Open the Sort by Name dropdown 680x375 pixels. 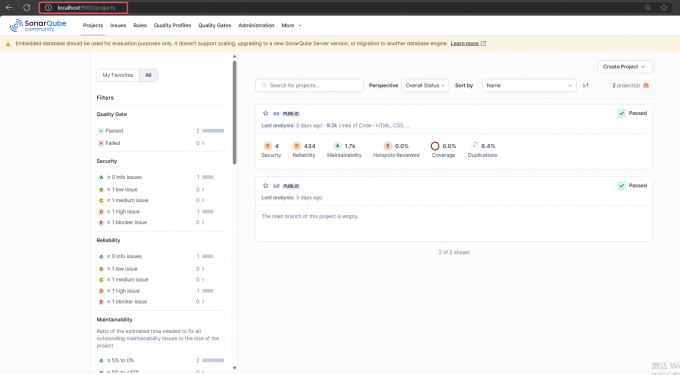529,85
